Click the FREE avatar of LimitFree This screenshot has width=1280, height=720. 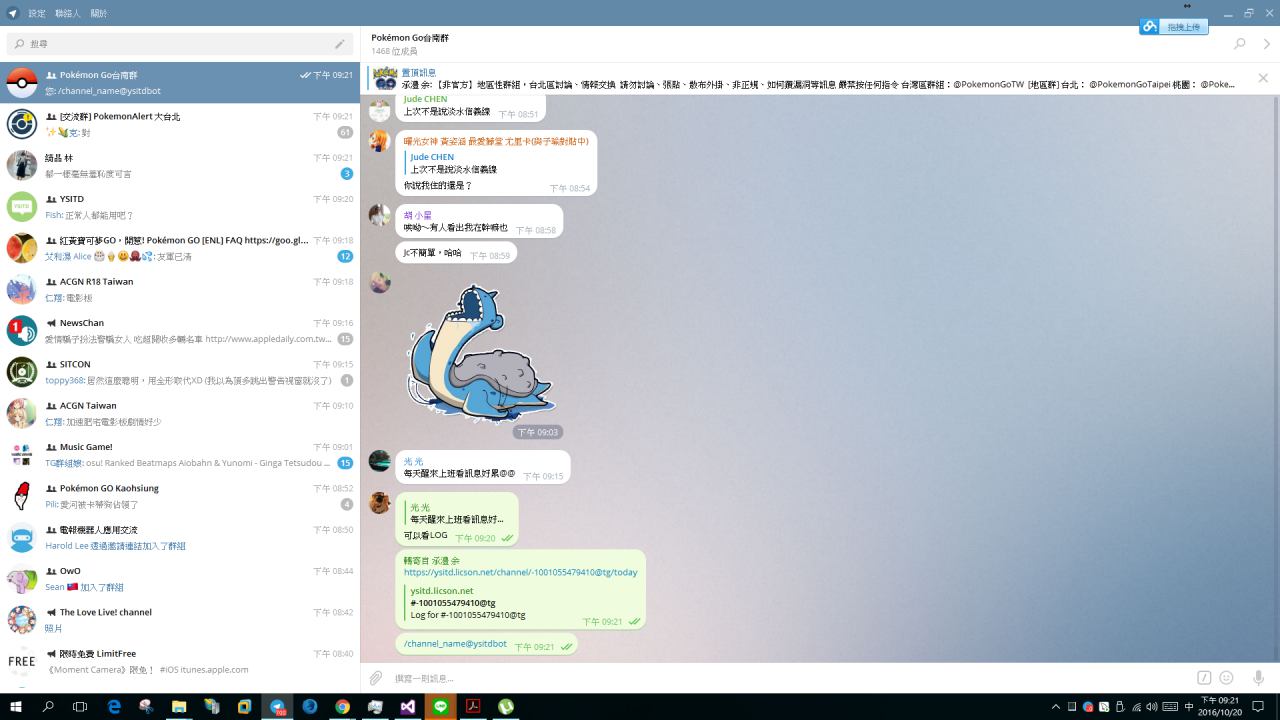22,661
